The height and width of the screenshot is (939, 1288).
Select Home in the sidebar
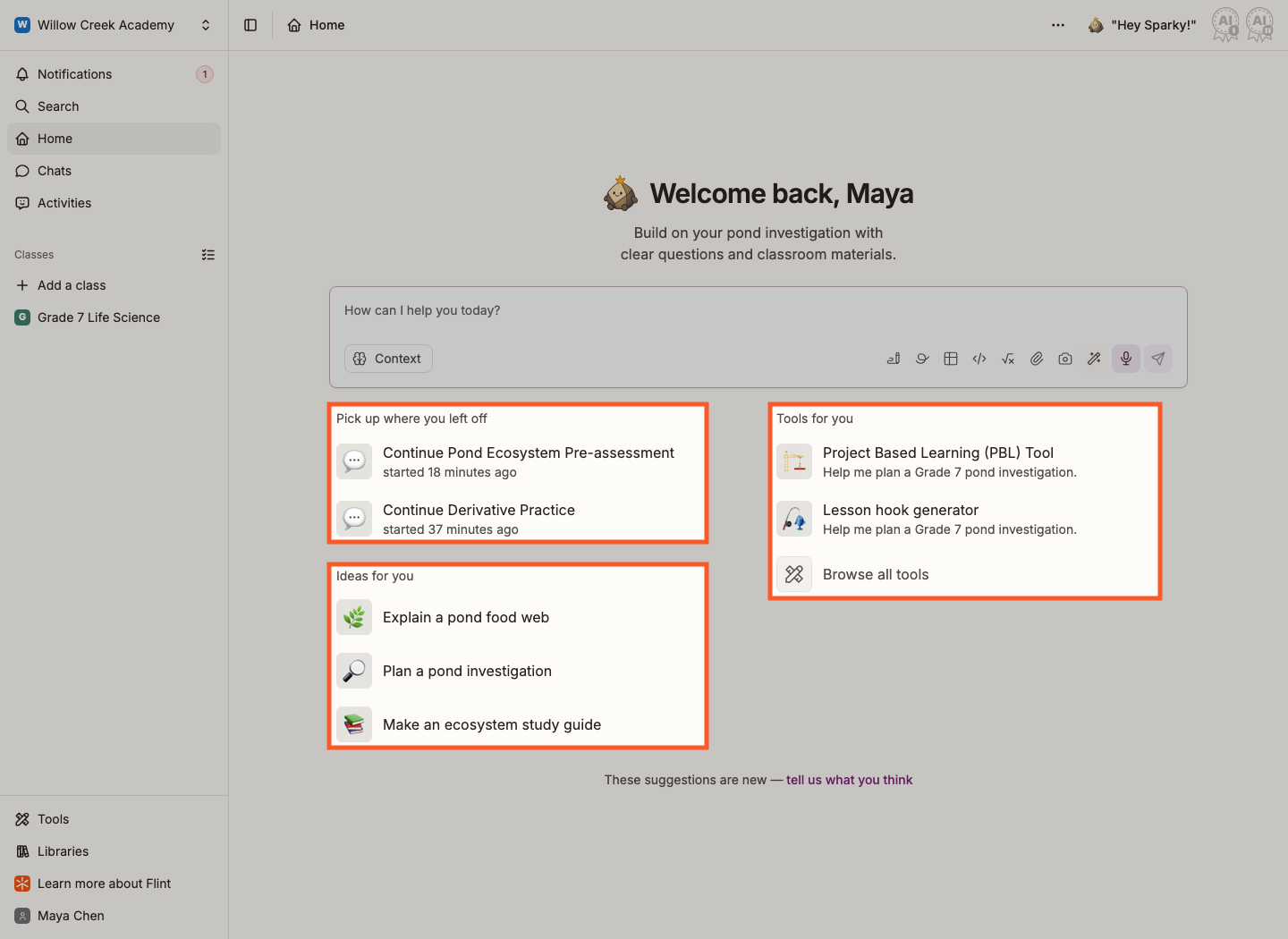click(x=114, y=139)
